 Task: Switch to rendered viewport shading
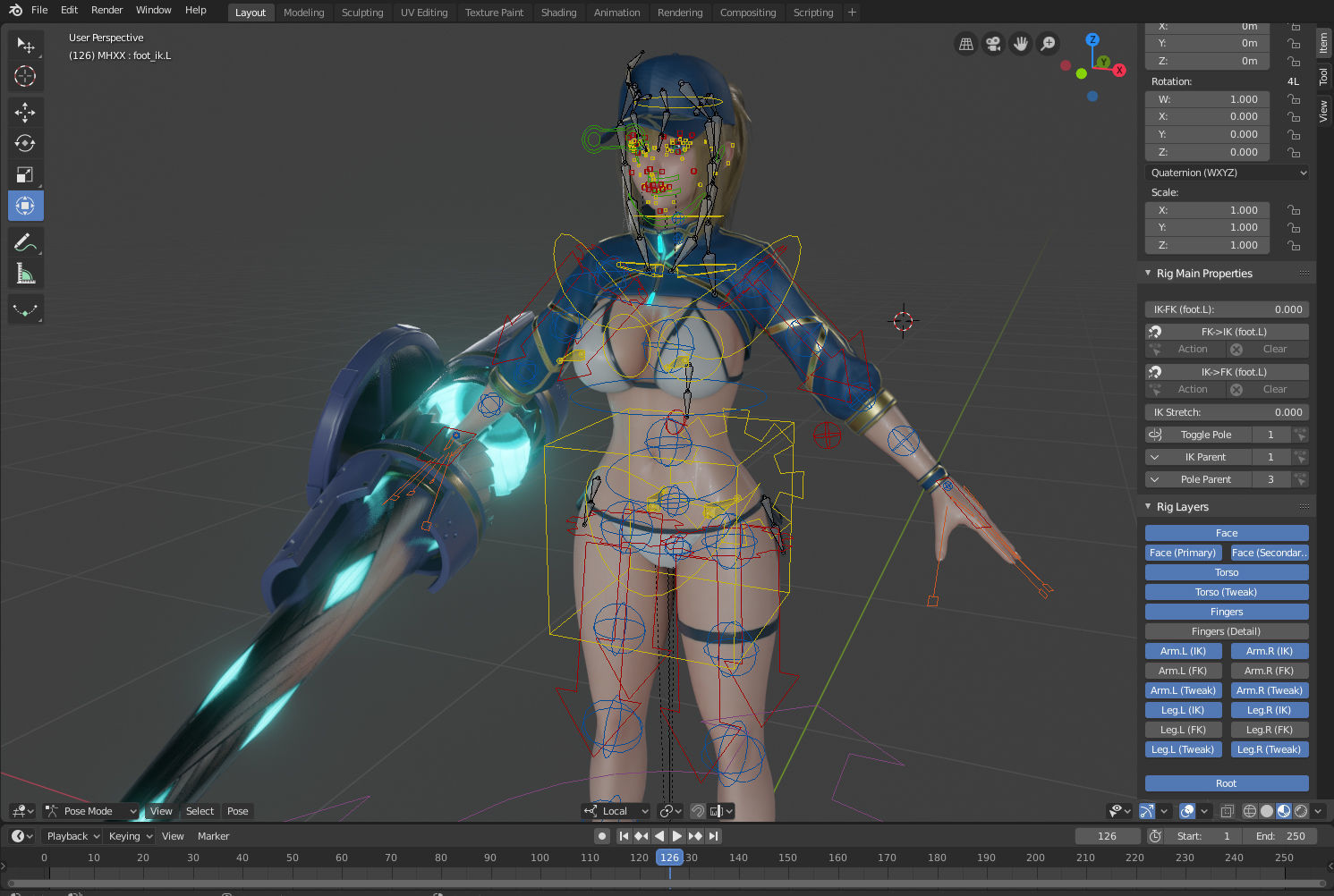1301,811
